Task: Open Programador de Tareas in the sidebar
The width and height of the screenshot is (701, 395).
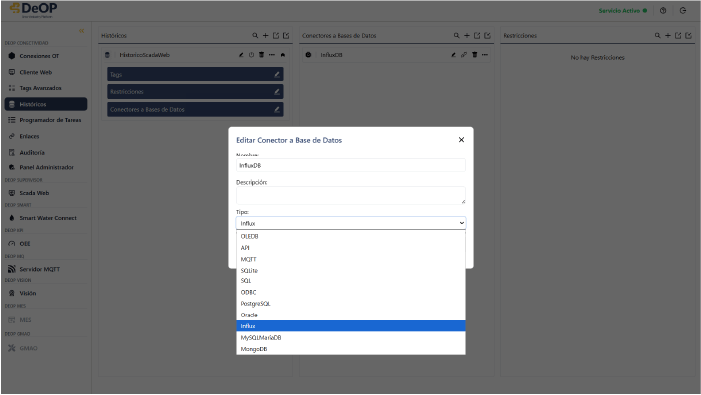Action: (x=46, y=120)
